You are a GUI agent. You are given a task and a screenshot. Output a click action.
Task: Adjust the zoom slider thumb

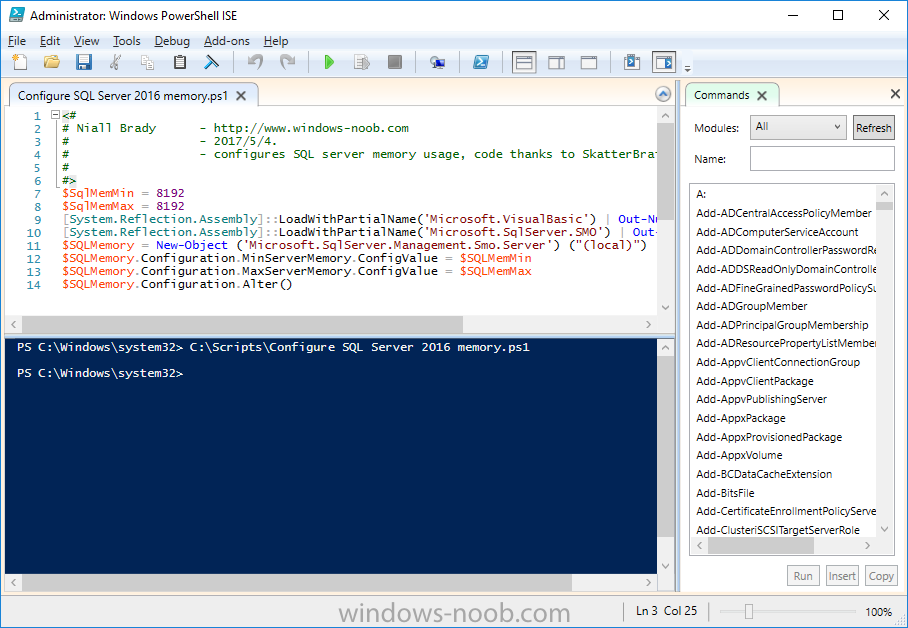748,611
